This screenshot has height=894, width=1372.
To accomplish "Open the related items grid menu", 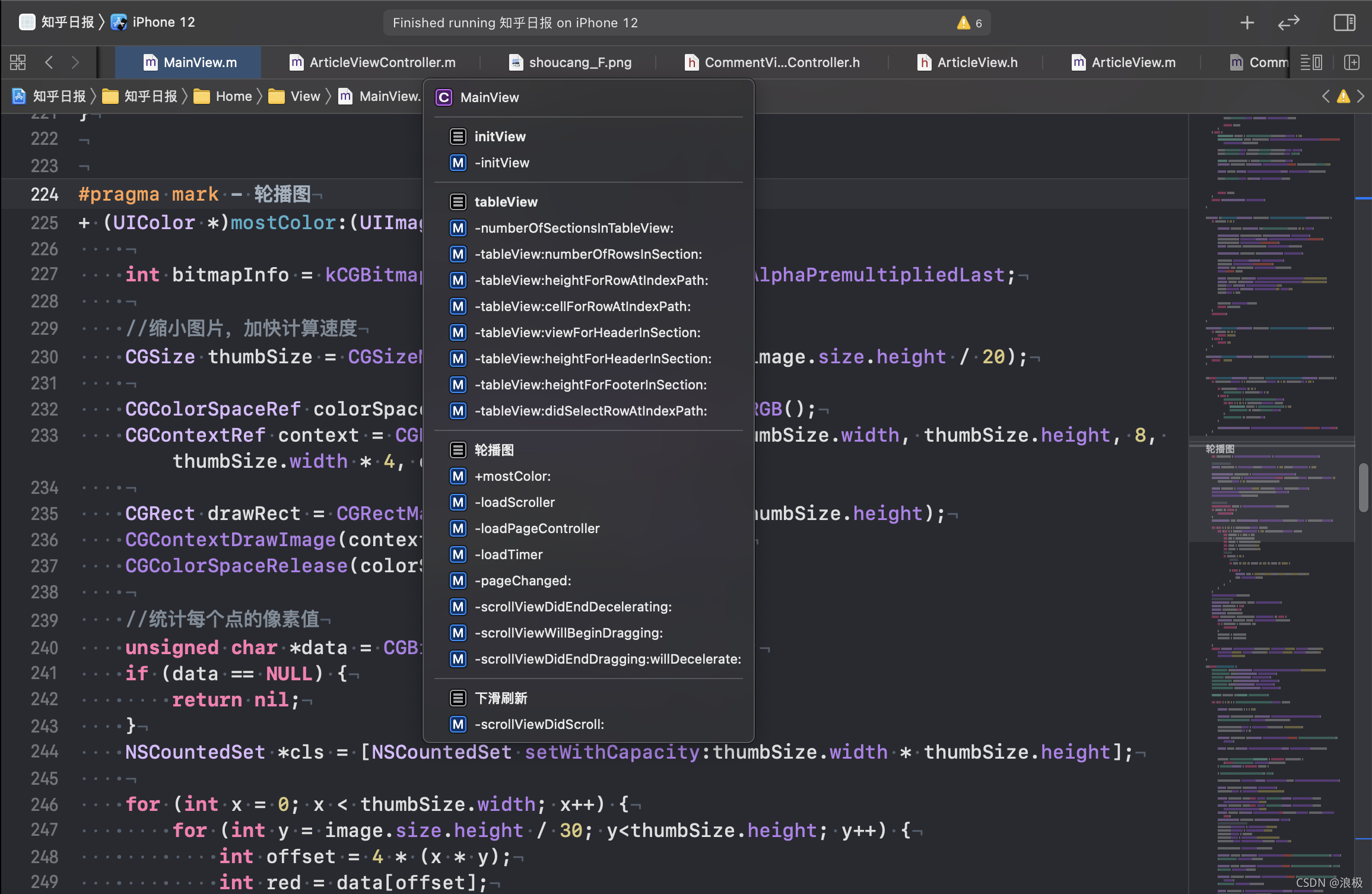I will 18,62.
